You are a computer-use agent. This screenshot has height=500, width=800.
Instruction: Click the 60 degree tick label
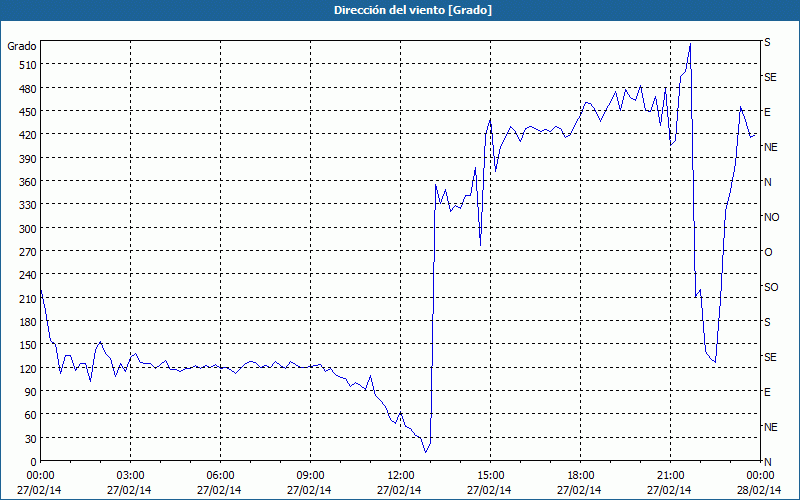(31, 415)
